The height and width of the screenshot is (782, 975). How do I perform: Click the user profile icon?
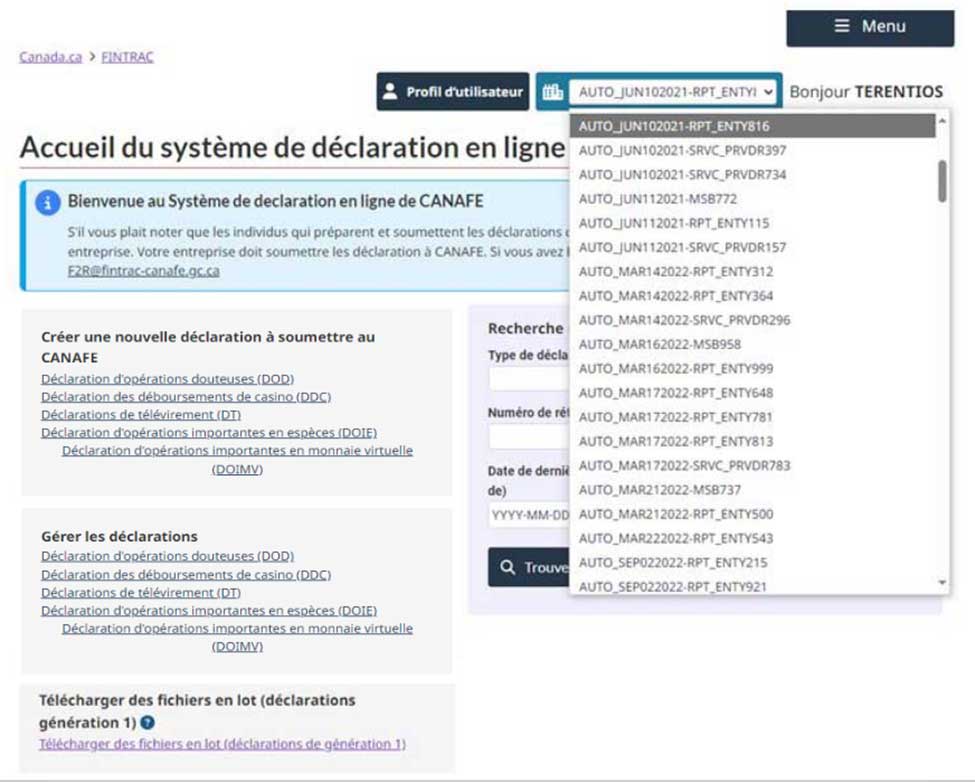coord(389,91)
